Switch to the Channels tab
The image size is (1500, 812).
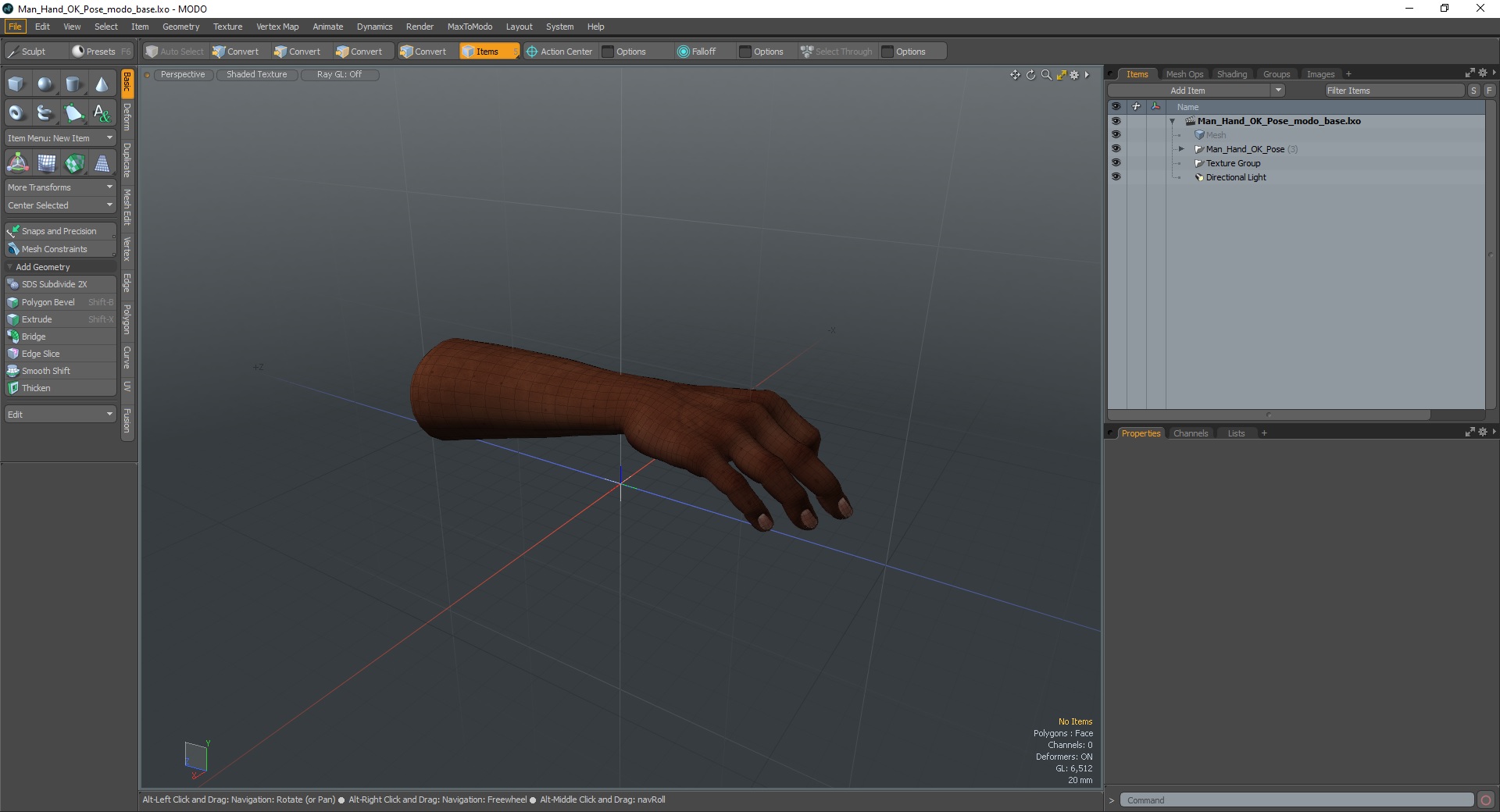(x=1191, y=433)
